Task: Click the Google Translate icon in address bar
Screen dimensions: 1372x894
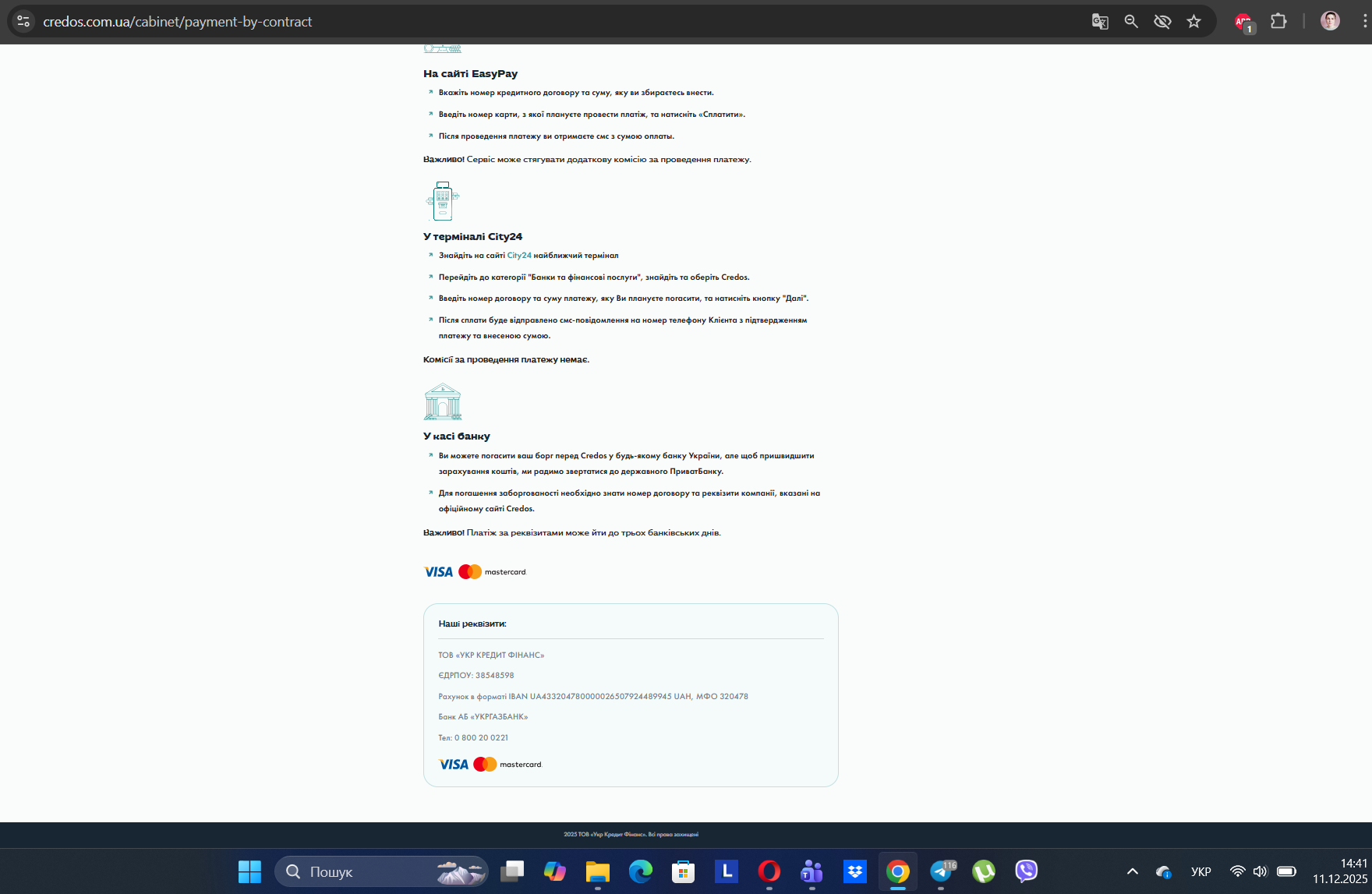Action: pyautogui.click(x=1100, y=22)
